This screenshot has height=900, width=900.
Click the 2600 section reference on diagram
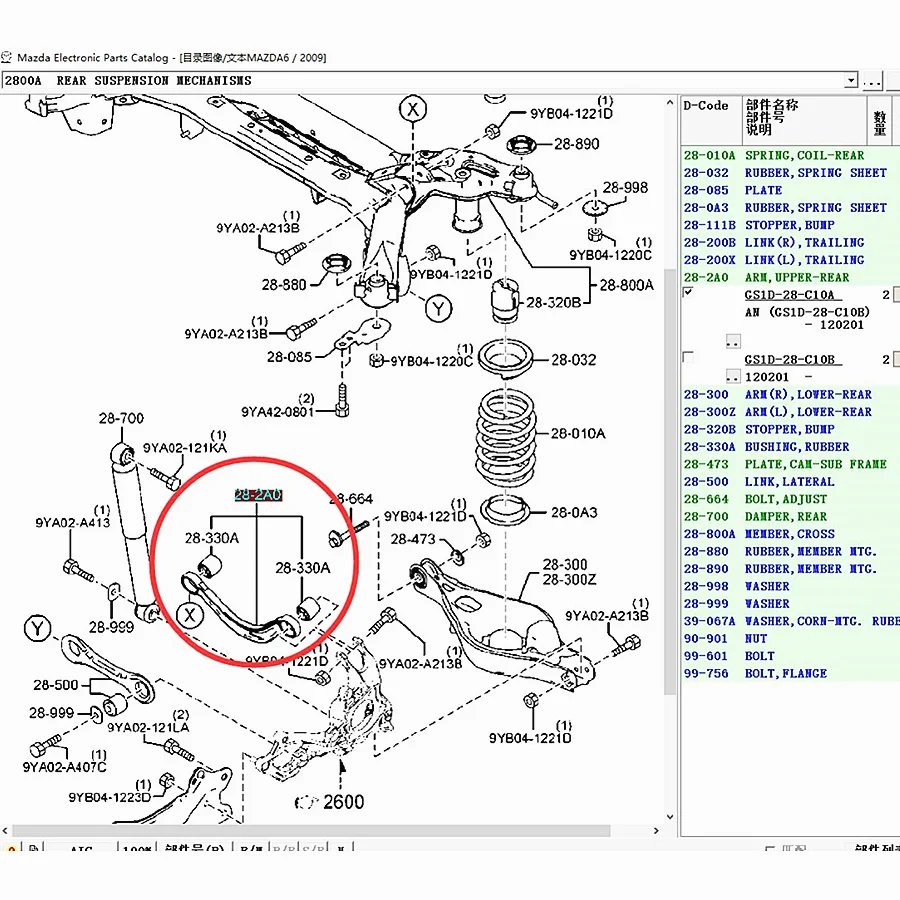[343, 802]
